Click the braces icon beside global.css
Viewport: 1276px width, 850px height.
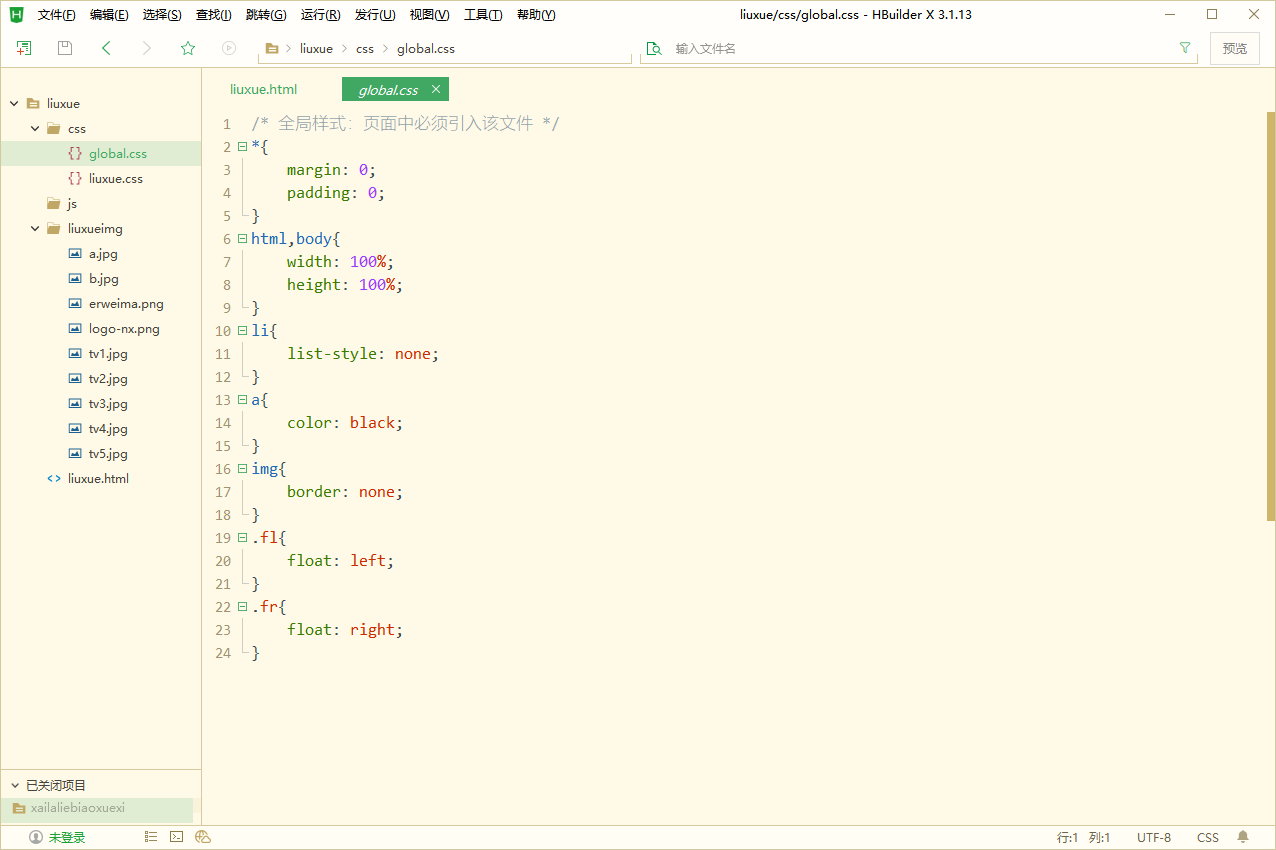tap(75, 154)
